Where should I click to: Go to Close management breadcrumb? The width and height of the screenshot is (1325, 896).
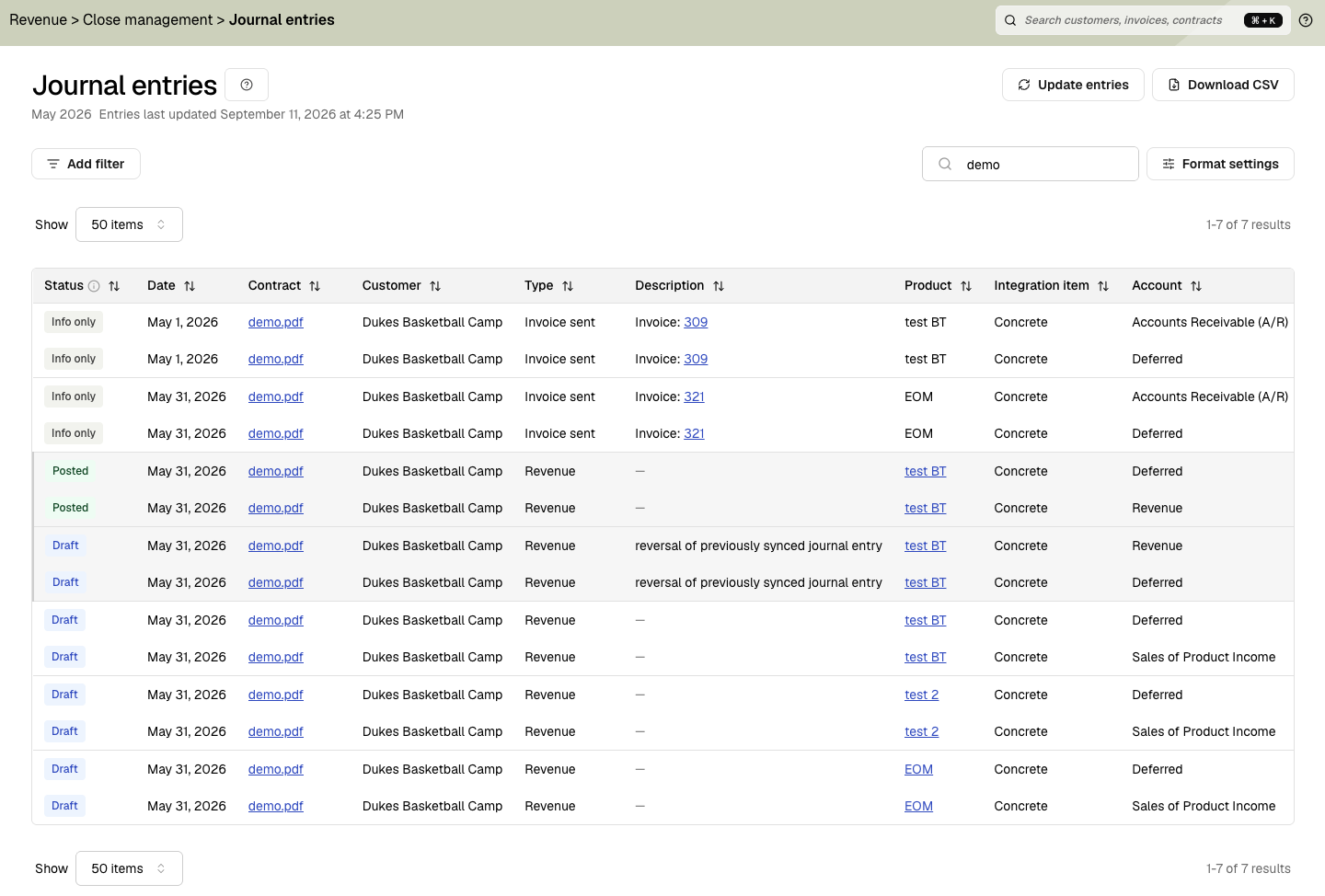tap(147, 20)
